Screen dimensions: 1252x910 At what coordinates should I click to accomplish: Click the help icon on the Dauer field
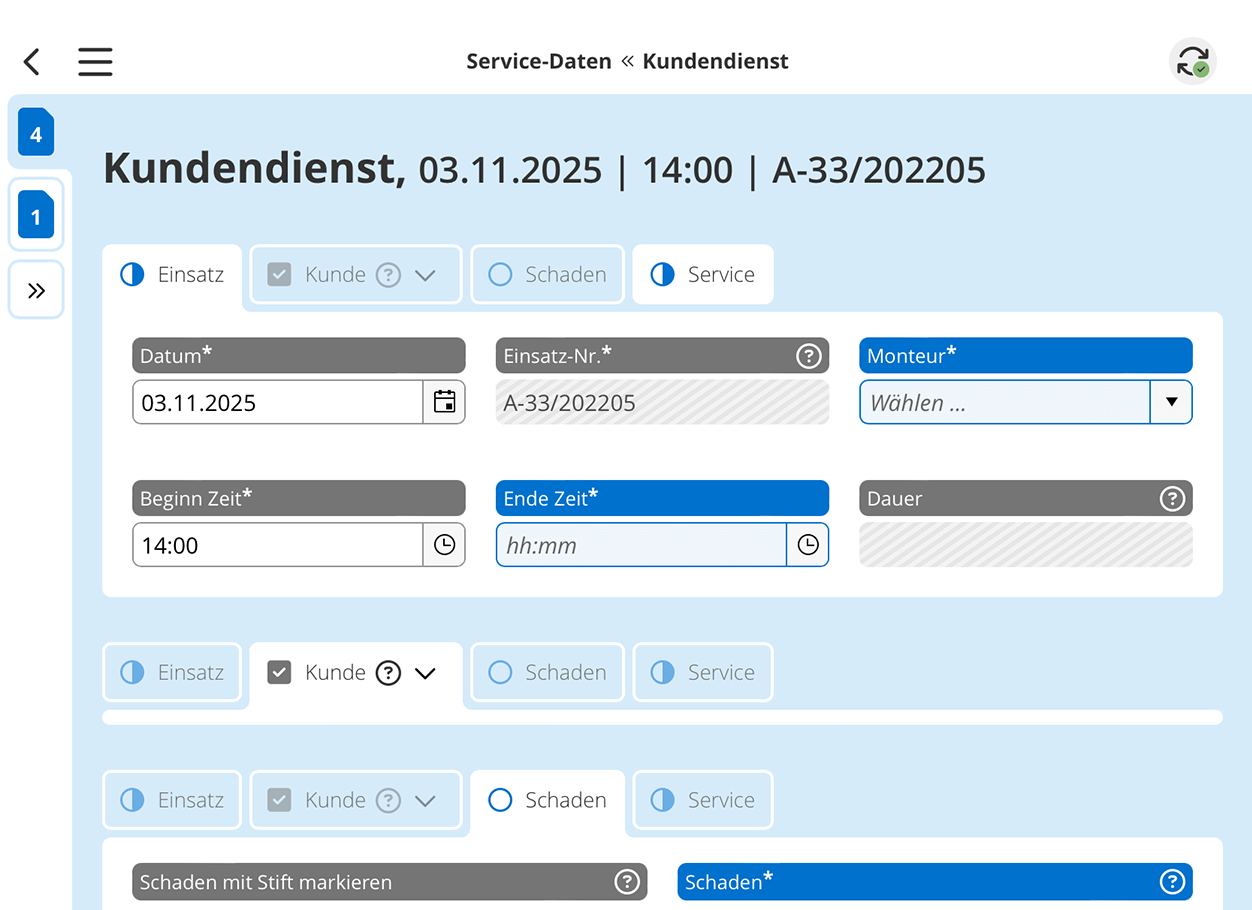[1172, 498]
